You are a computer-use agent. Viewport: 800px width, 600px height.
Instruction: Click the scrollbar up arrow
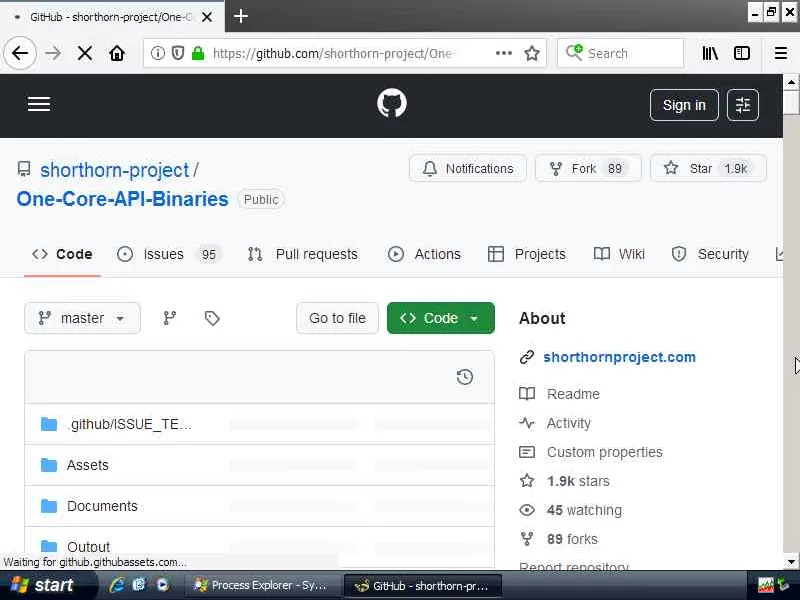791,82
